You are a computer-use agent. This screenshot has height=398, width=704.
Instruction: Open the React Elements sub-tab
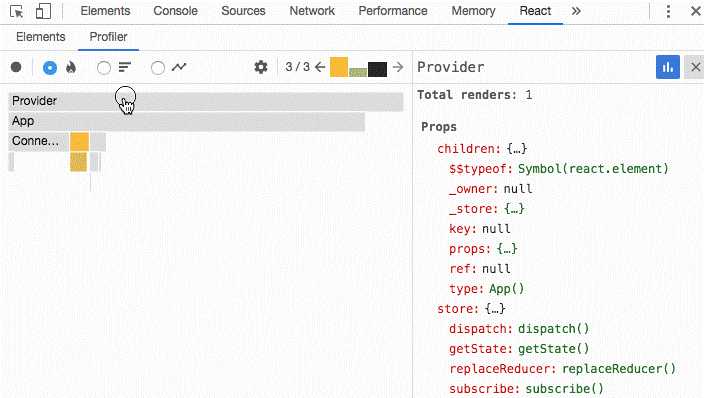pyautogui.click(x=41, y=37)
